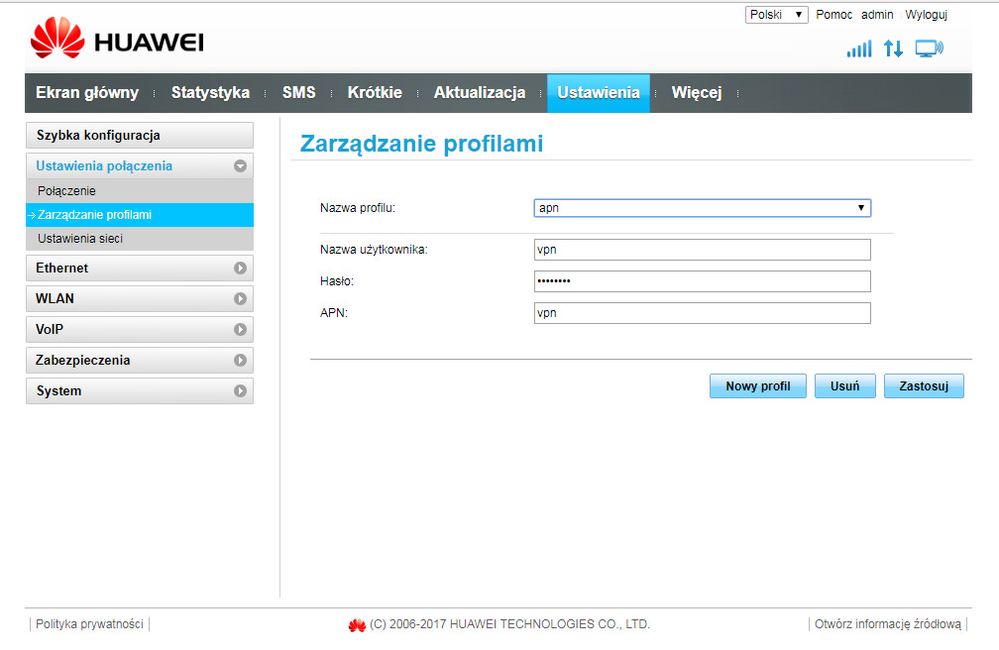
Task: Open the Polski language selector
Action: [x=776, y=15]
